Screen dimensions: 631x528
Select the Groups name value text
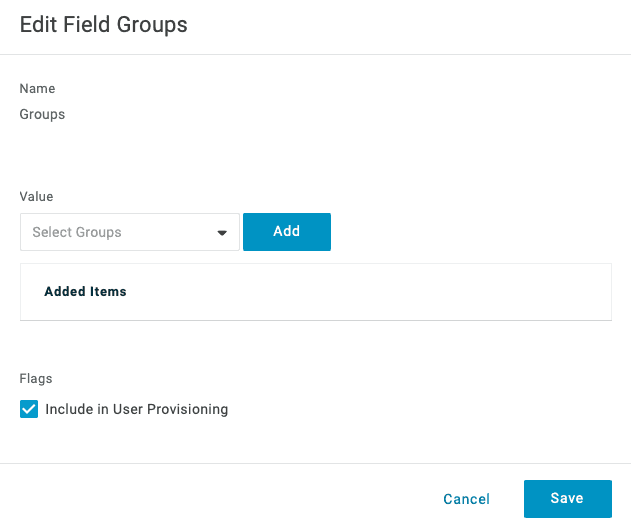click(x=42, y=114)
